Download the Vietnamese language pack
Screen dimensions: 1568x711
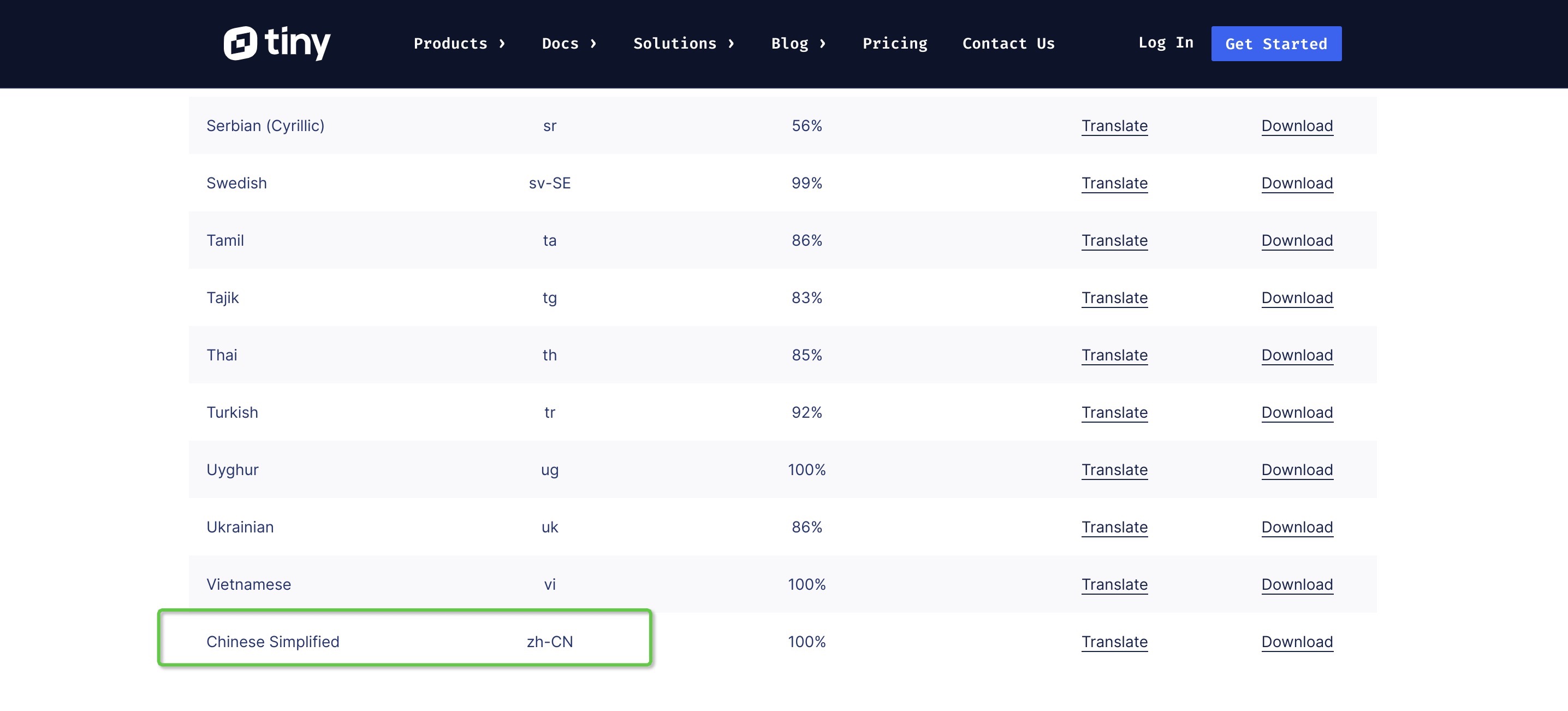tap(1297, 584)
